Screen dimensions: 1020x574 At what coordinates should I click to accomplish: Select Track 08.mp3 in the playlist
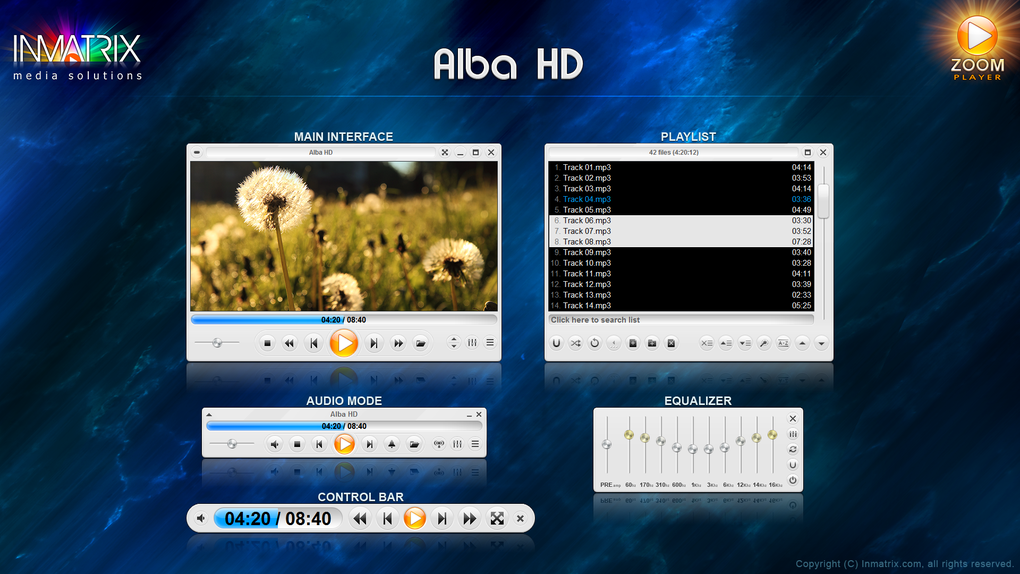(x=680, y=241)
